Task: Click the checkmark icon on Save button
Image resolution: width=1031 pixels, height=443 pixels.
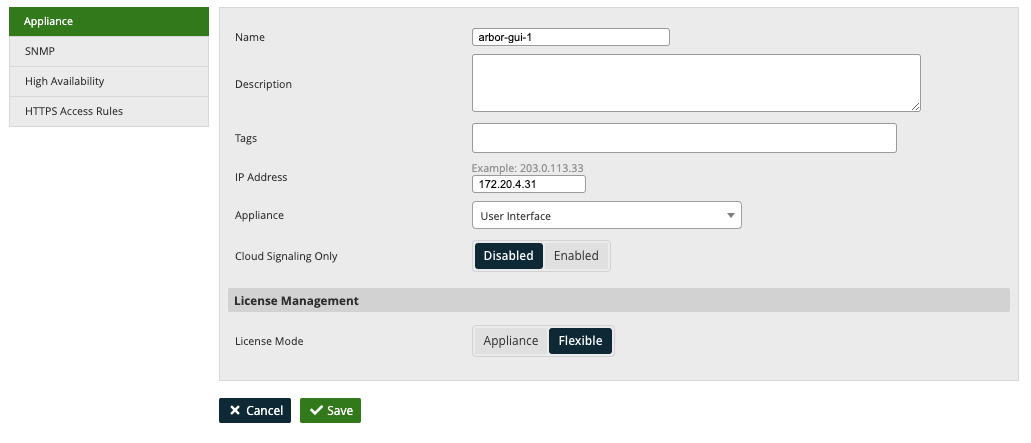Action: (x=316, y=410)
